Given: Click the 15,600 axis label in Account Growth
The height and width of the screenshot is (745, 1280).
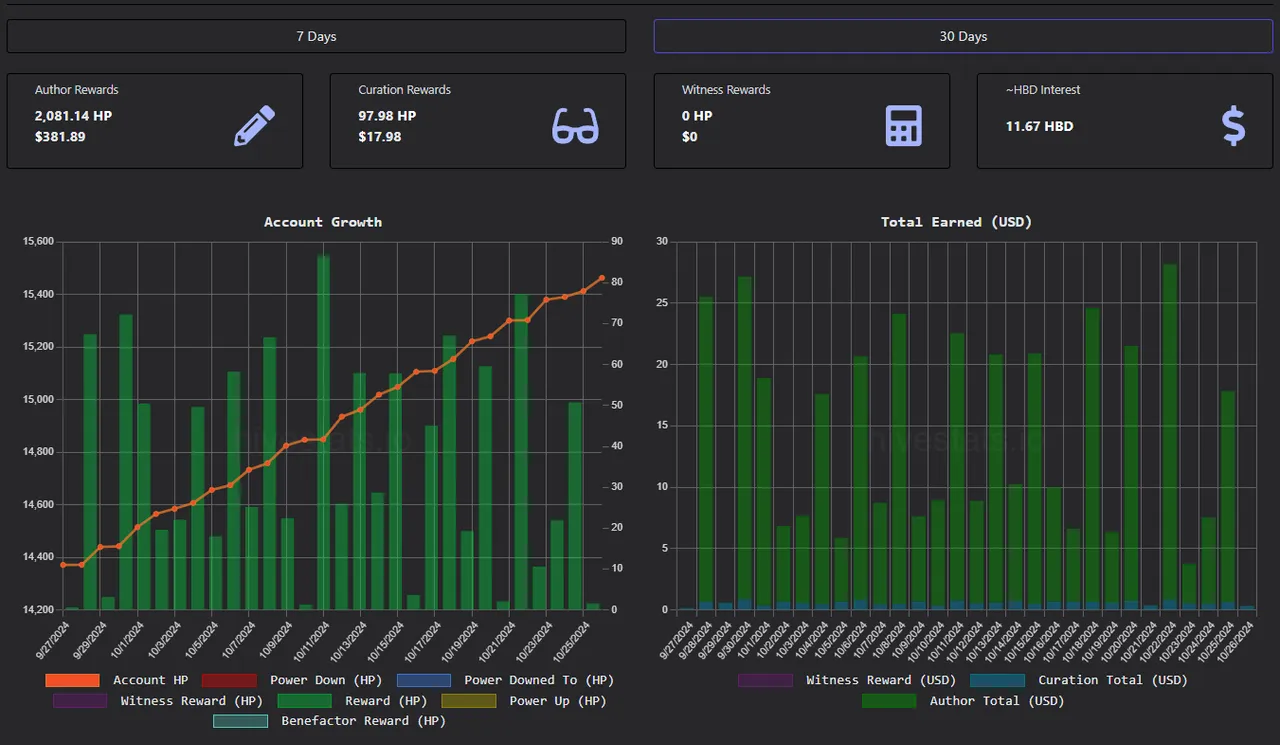Looking at the screenshot, I should 37,242.
